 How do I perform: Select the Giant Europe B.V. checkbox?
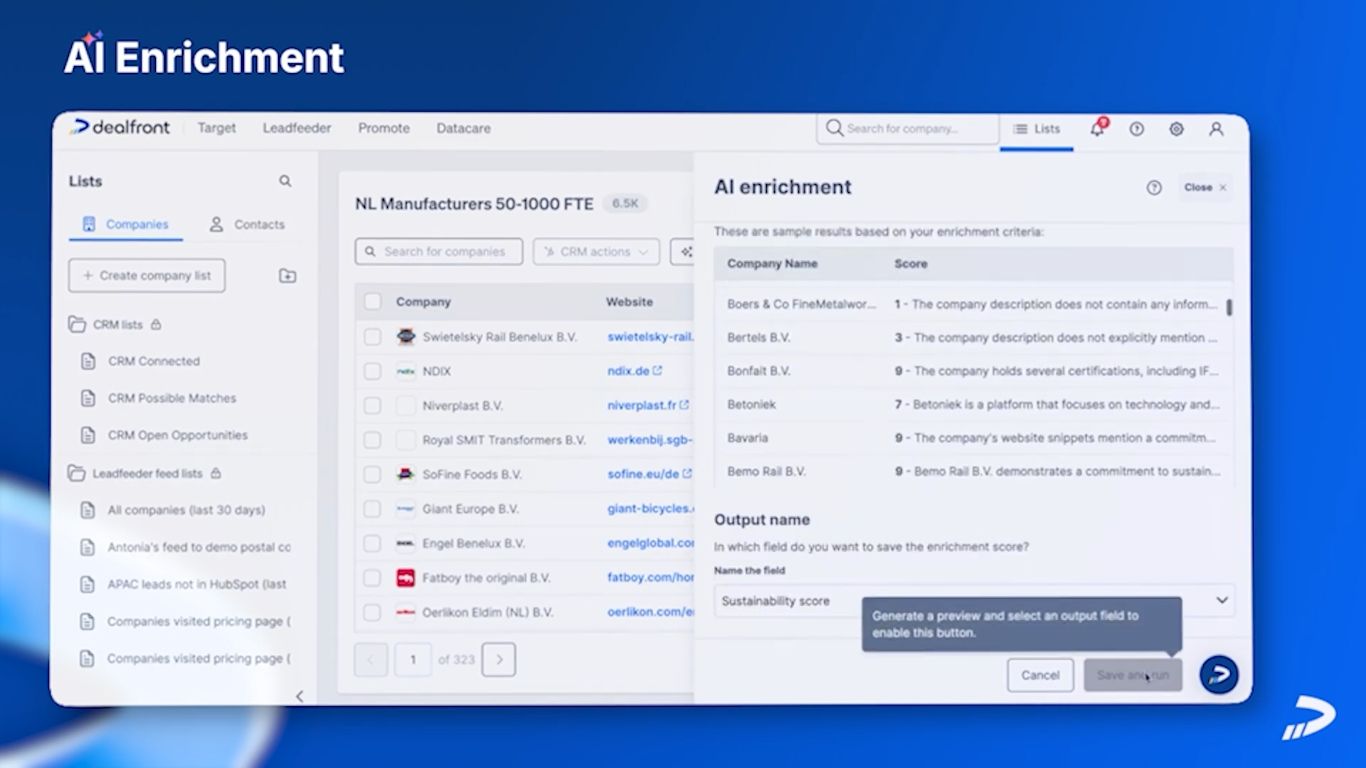click(x=372, y=509)
